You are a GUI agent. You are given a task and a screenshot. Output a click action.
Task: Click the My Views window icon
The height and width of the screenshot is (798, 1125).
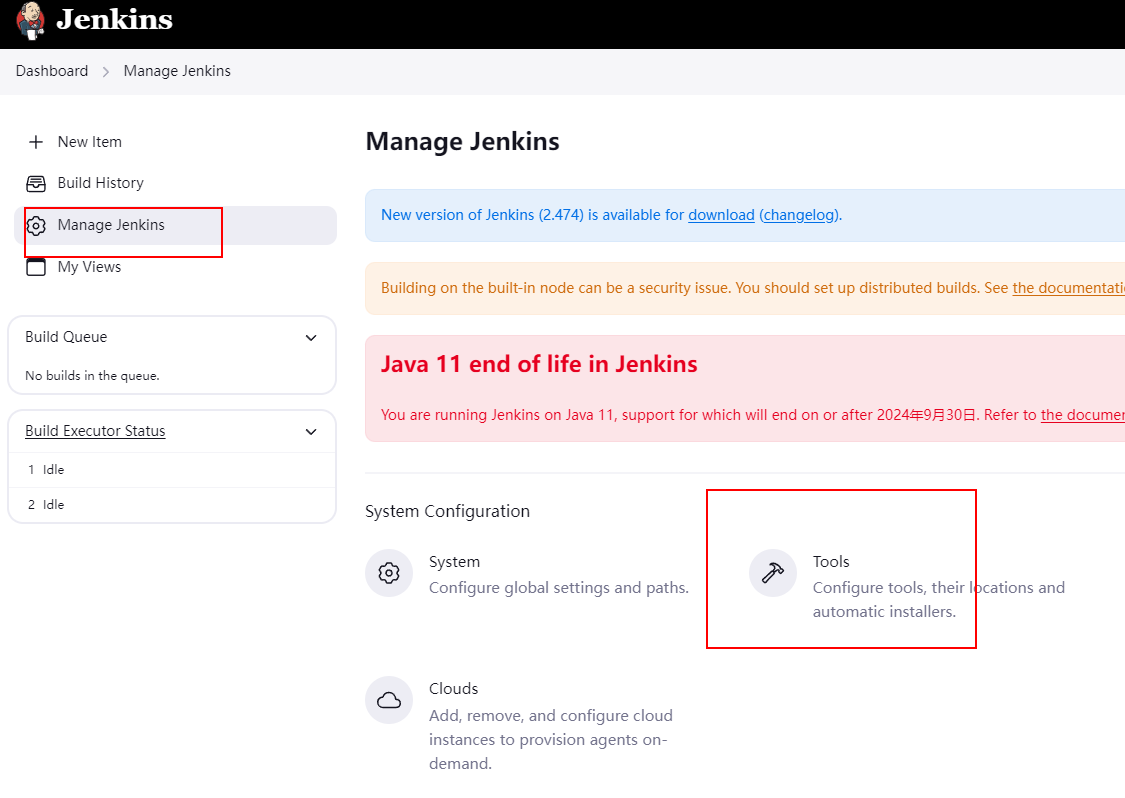[x=36, y=267]
